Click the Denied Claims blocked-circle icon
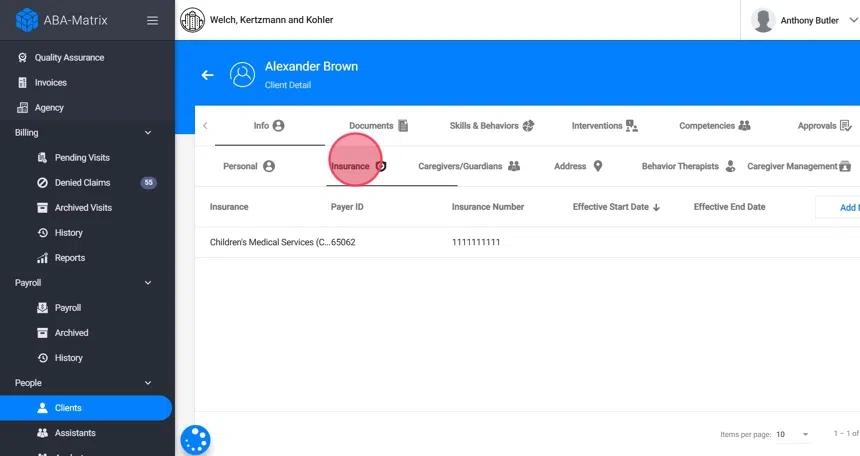This screenshot has width=860, height=456. [x=42, y=183]
